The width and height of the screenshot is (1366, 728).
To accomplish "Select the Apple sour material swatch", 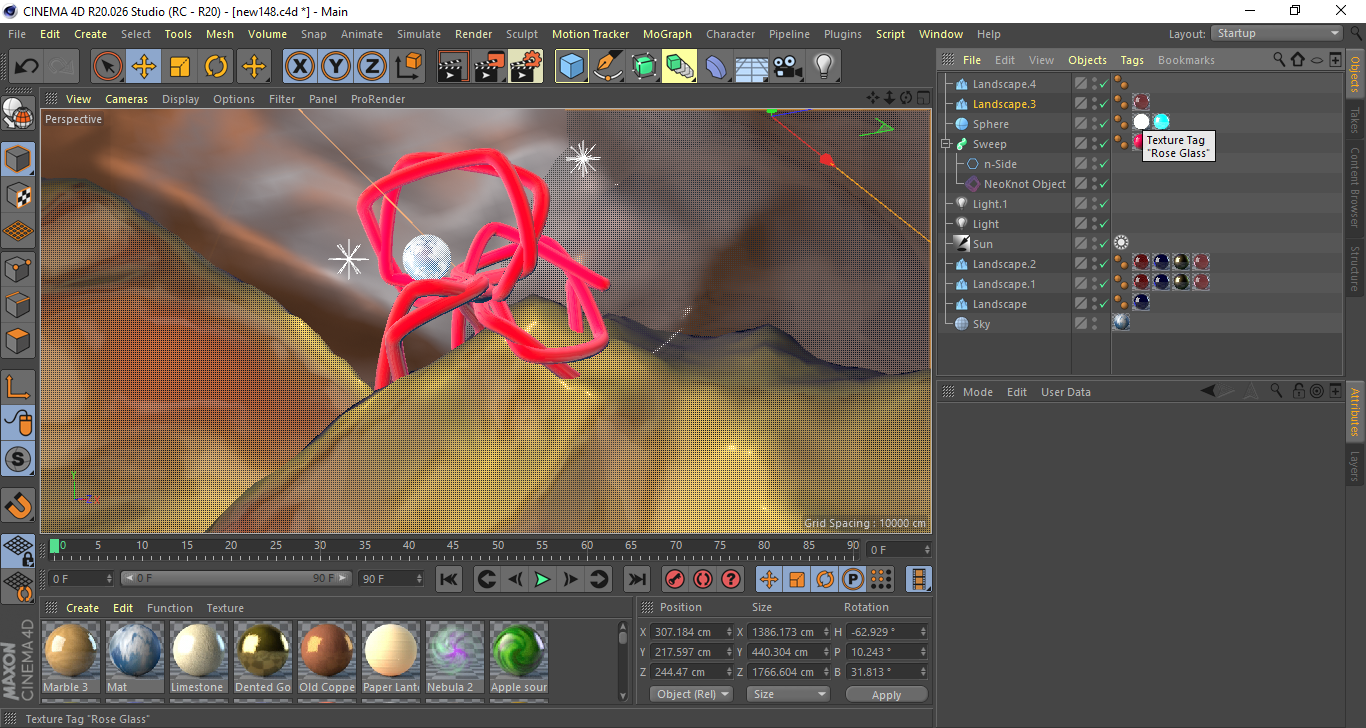I will coord(519,658).
